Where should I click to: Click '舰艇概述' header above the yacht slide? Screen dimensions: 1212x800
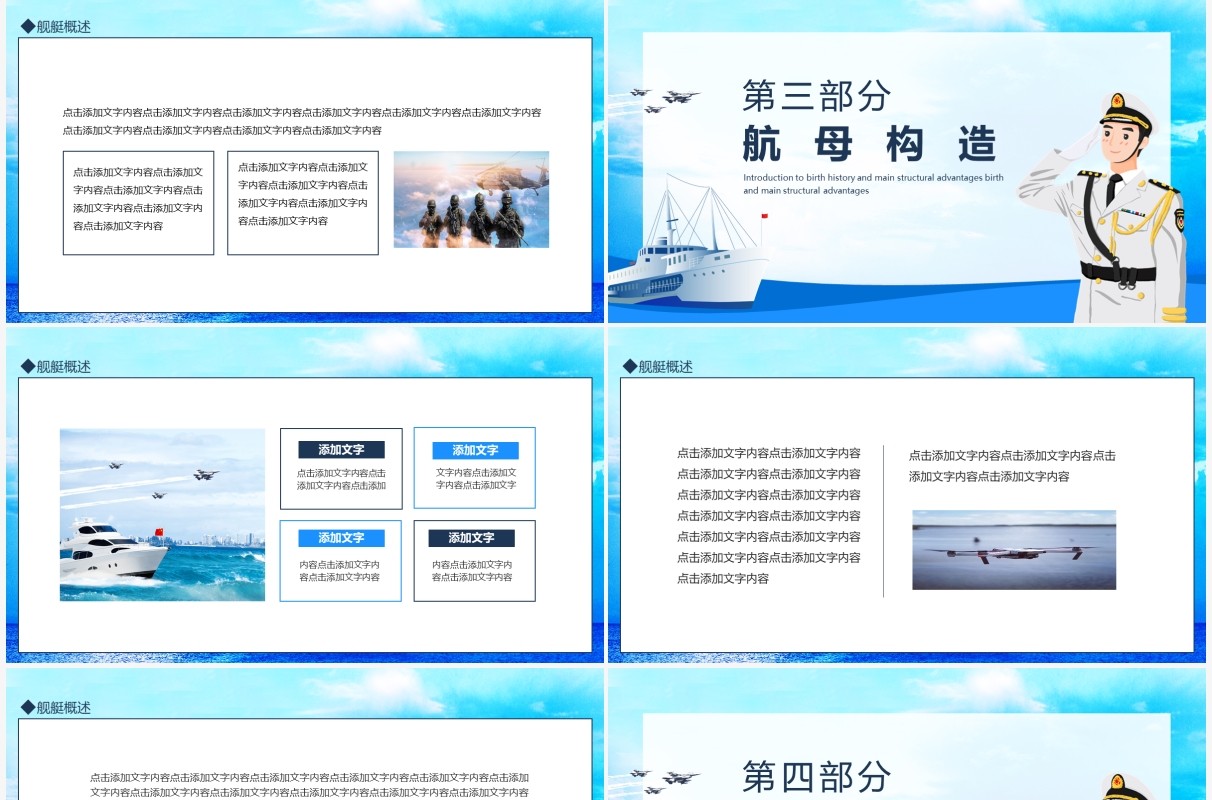[56, 367]
